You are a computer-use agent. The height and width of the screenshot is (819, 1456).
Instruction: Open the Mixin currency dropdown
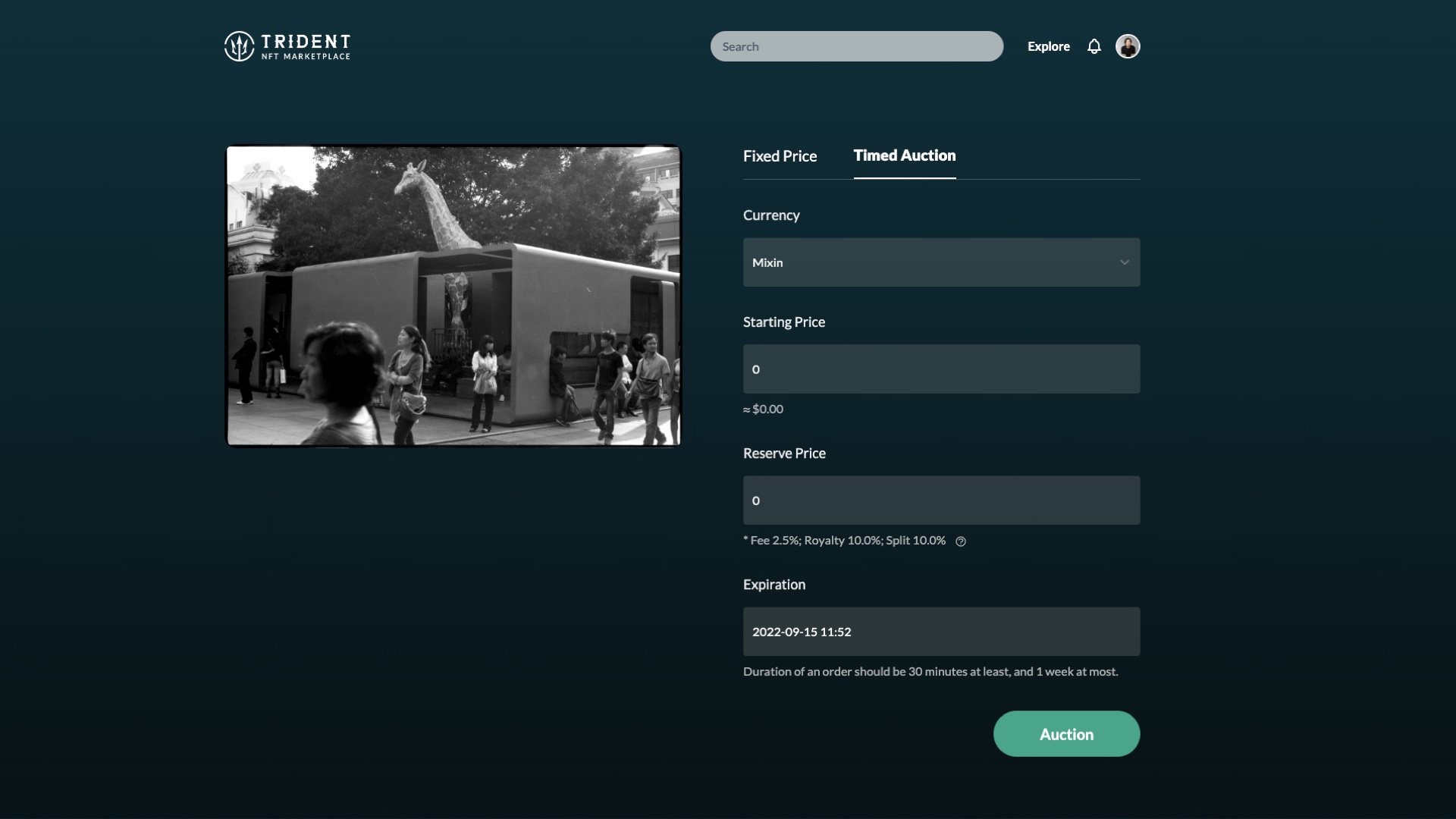pyautogui.click(x=933, y=262)
